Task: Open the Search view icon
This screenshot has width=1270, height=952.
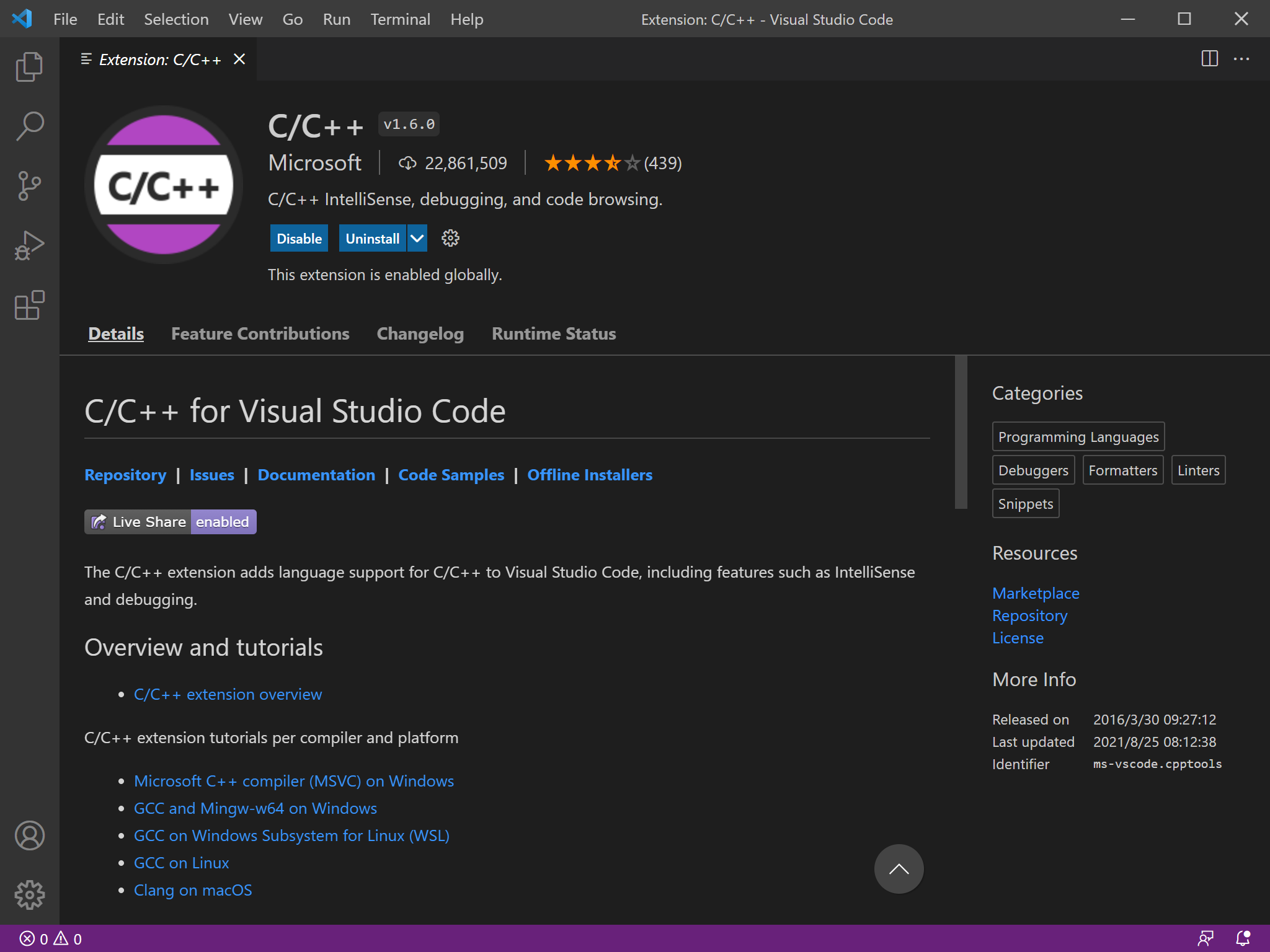Action: (29, 126)
